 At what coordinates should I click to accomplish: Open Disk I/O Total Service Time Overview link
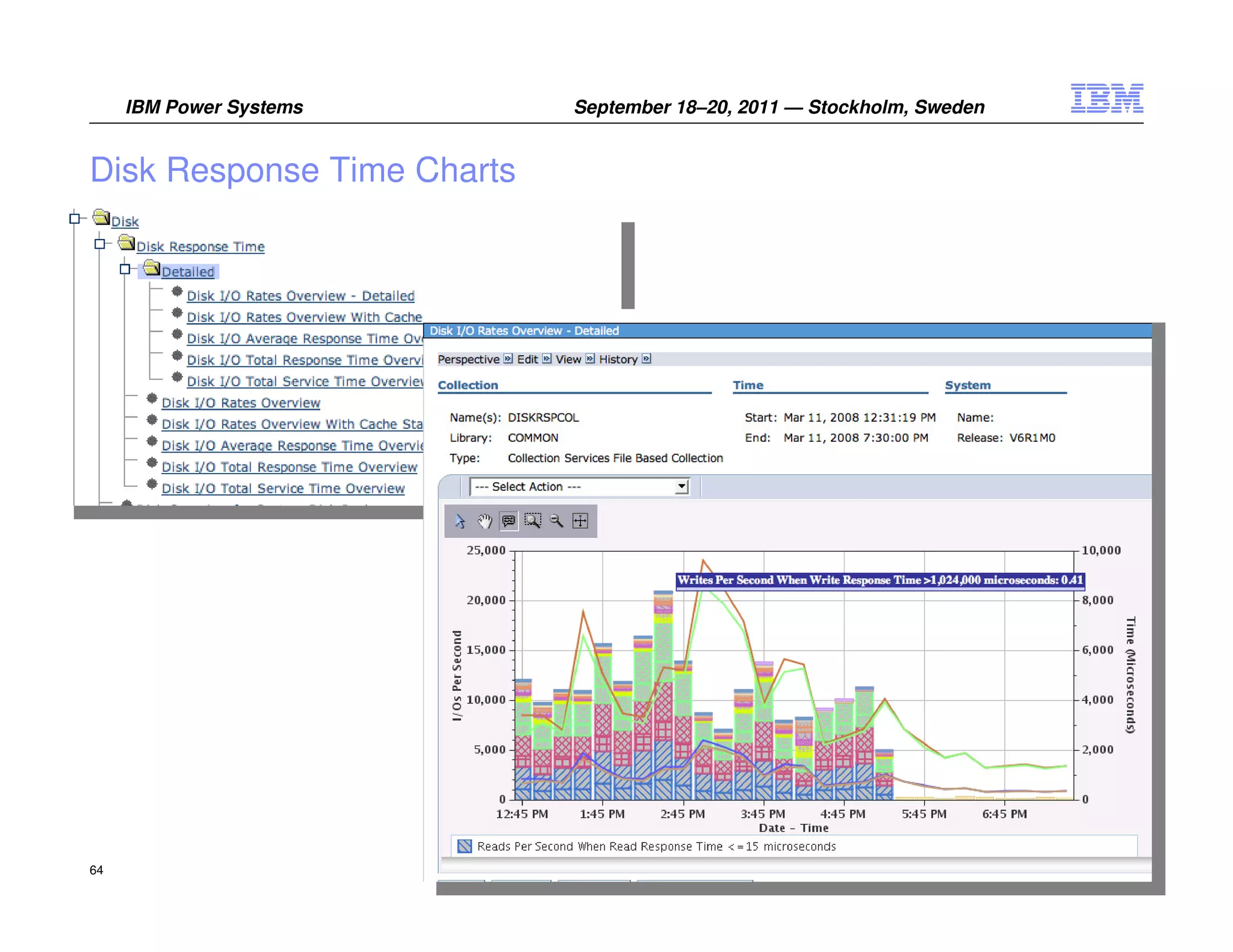tap(283, 489)
